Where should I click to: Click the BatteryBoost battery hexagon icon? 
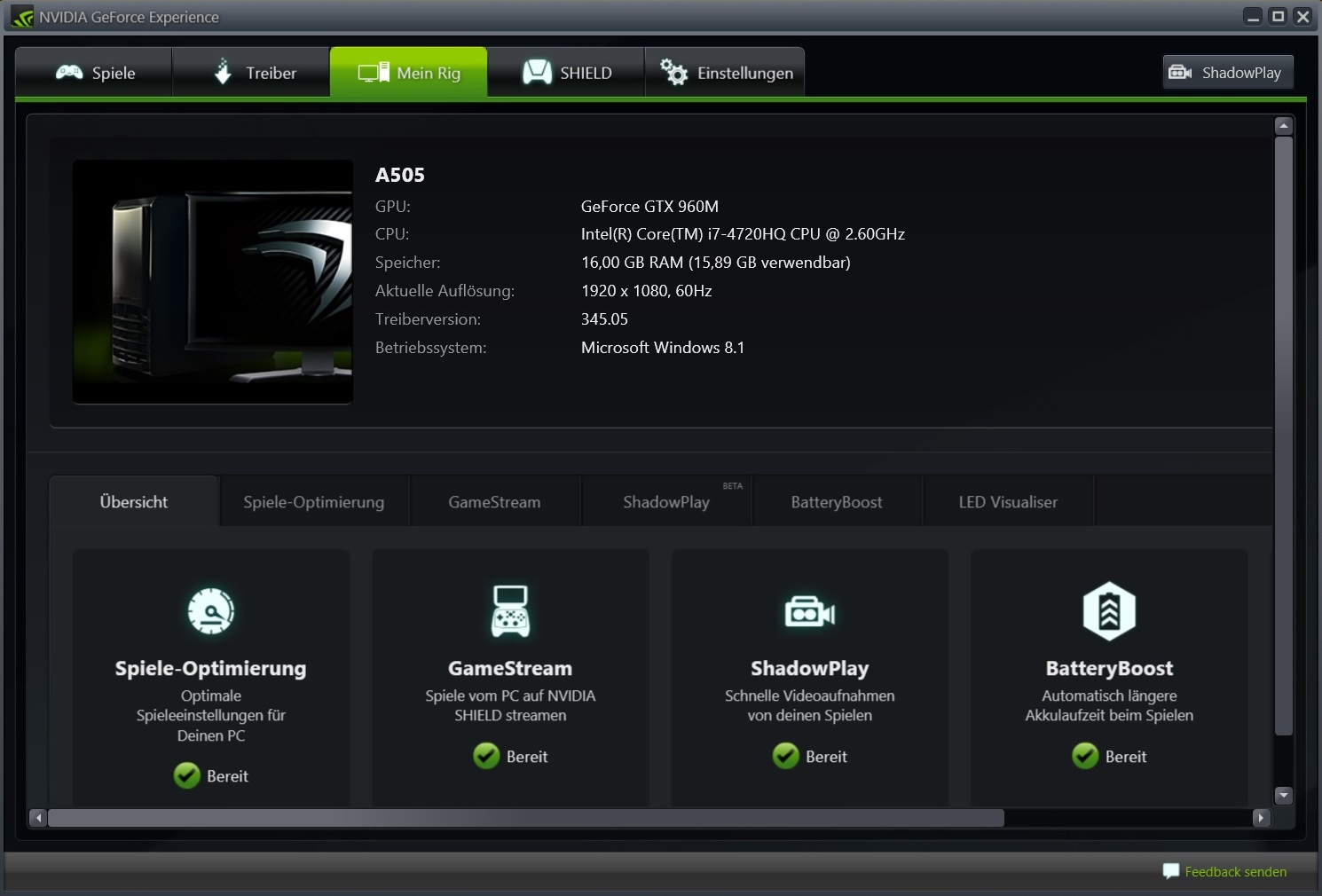point(1109,610)
